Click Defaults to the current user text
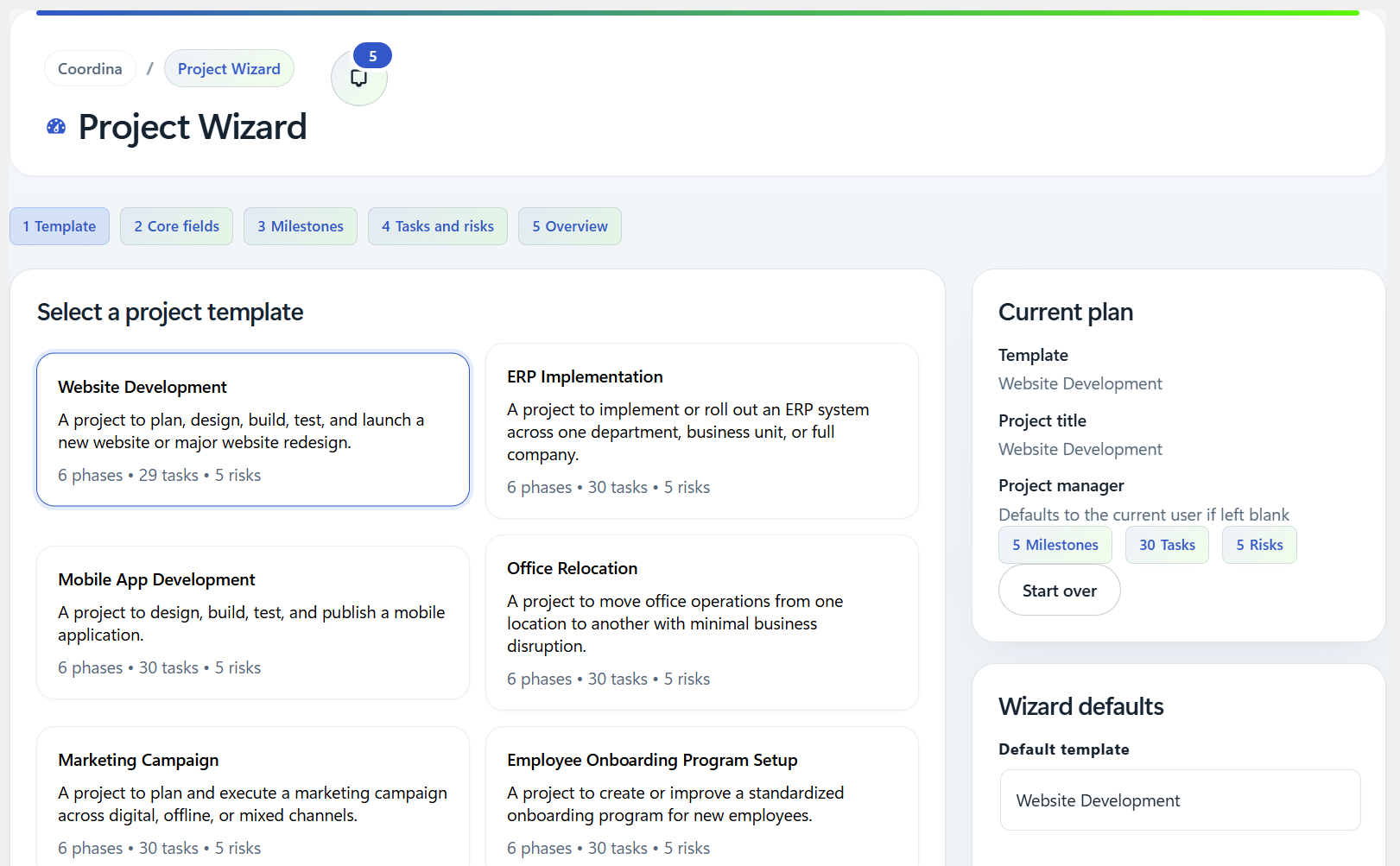This screenshot has height=866, width=1400. click(1143, 515)
